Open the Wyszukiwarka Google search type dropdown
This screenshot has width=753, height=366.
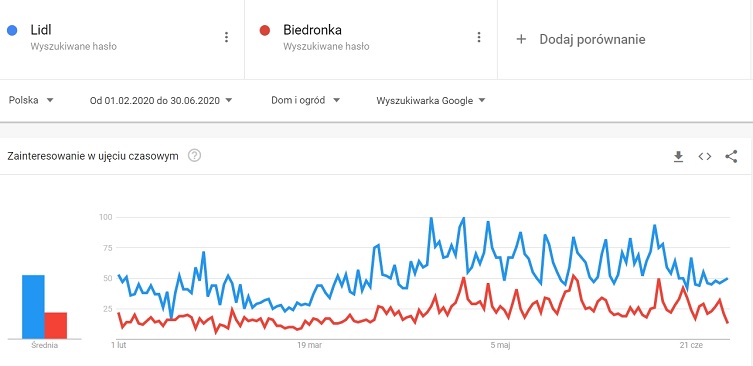[431, 101]
